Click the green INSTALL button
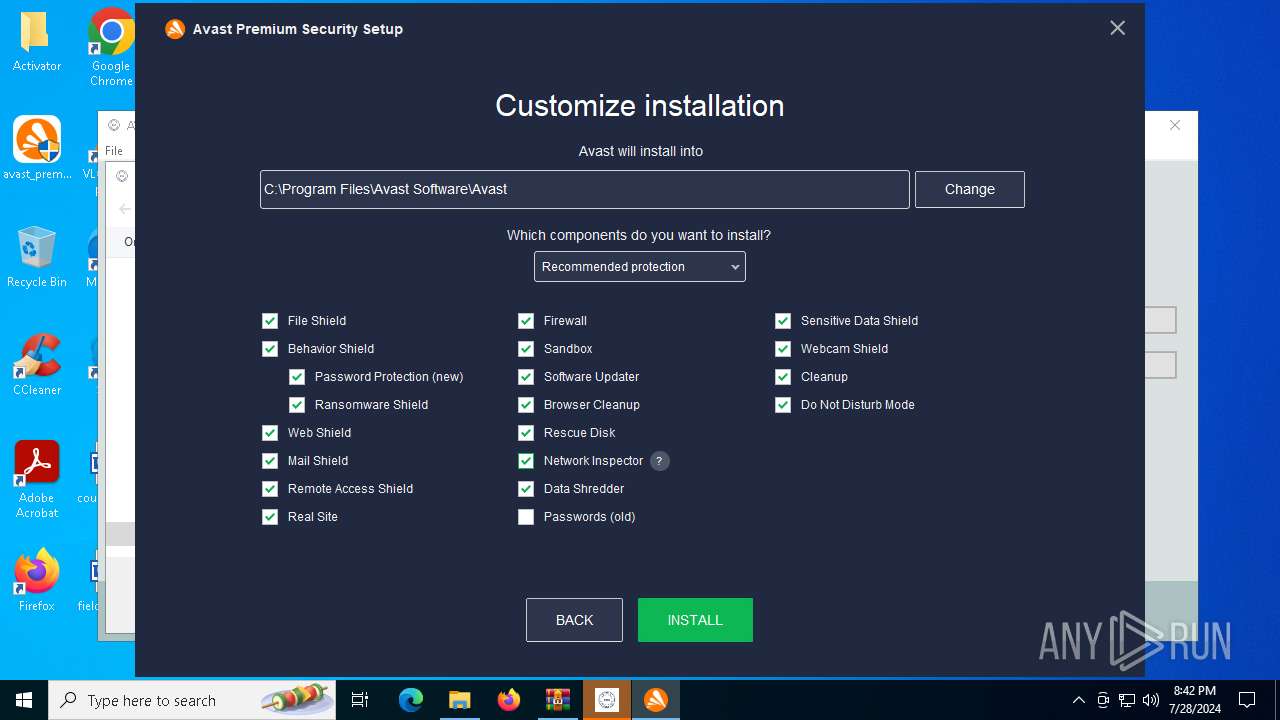This screenshot has height=720, width=1280. tap(695, 620)
